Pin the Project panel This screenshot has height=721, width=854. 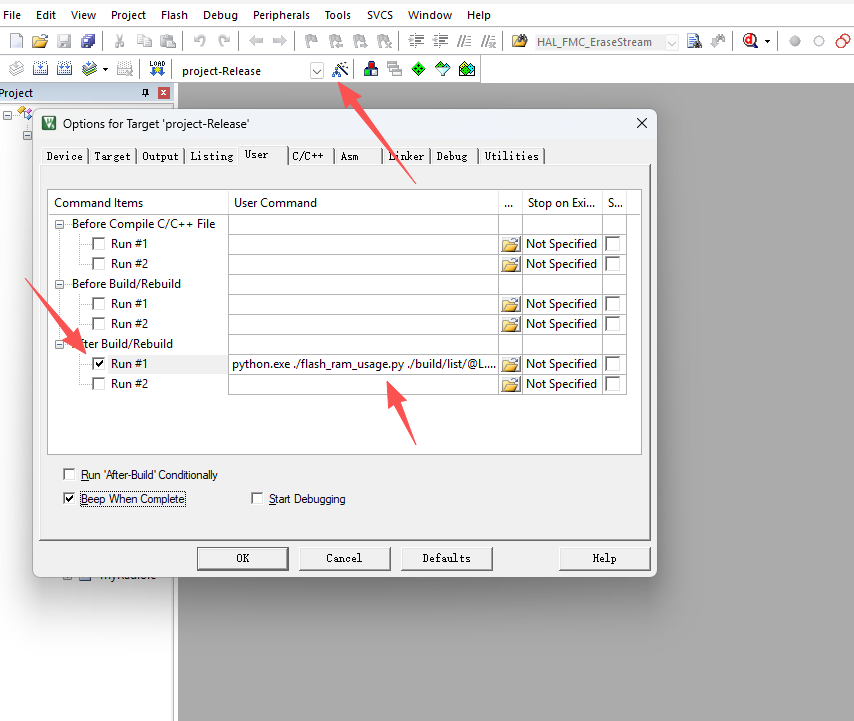click(x=145, y=93)
